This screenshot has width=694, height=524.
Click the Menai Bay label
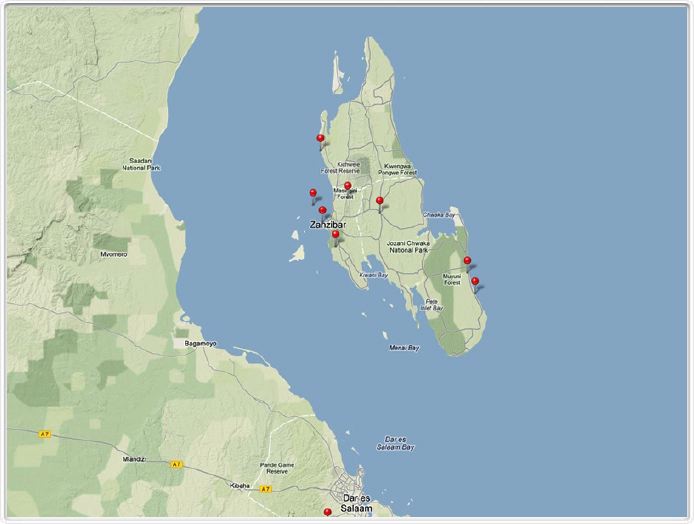[403, 348]
